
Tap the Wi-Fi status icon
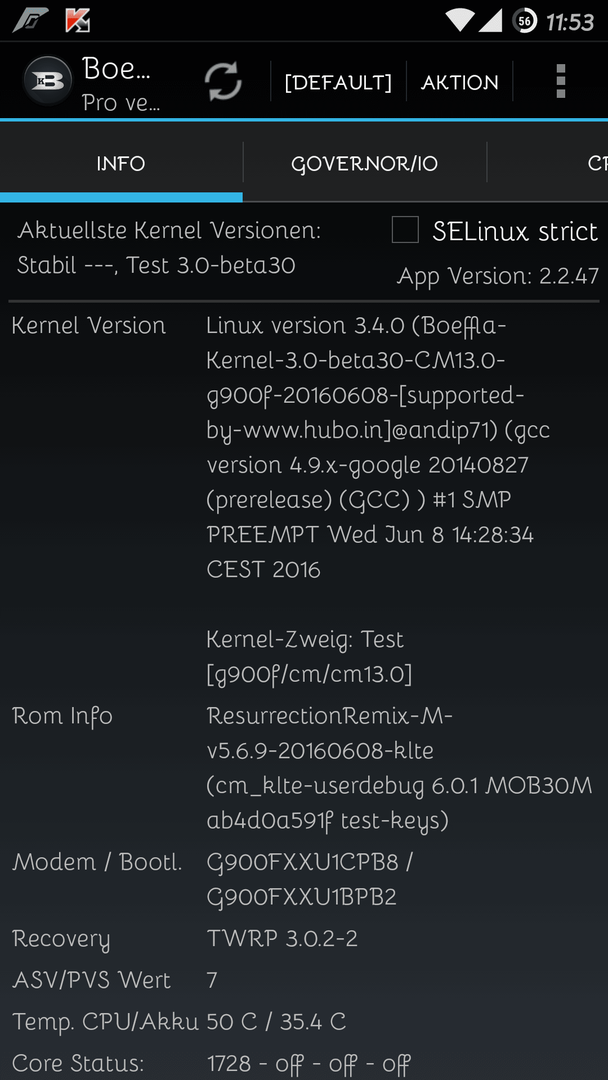pyautogui.click(x=459, y=20)
